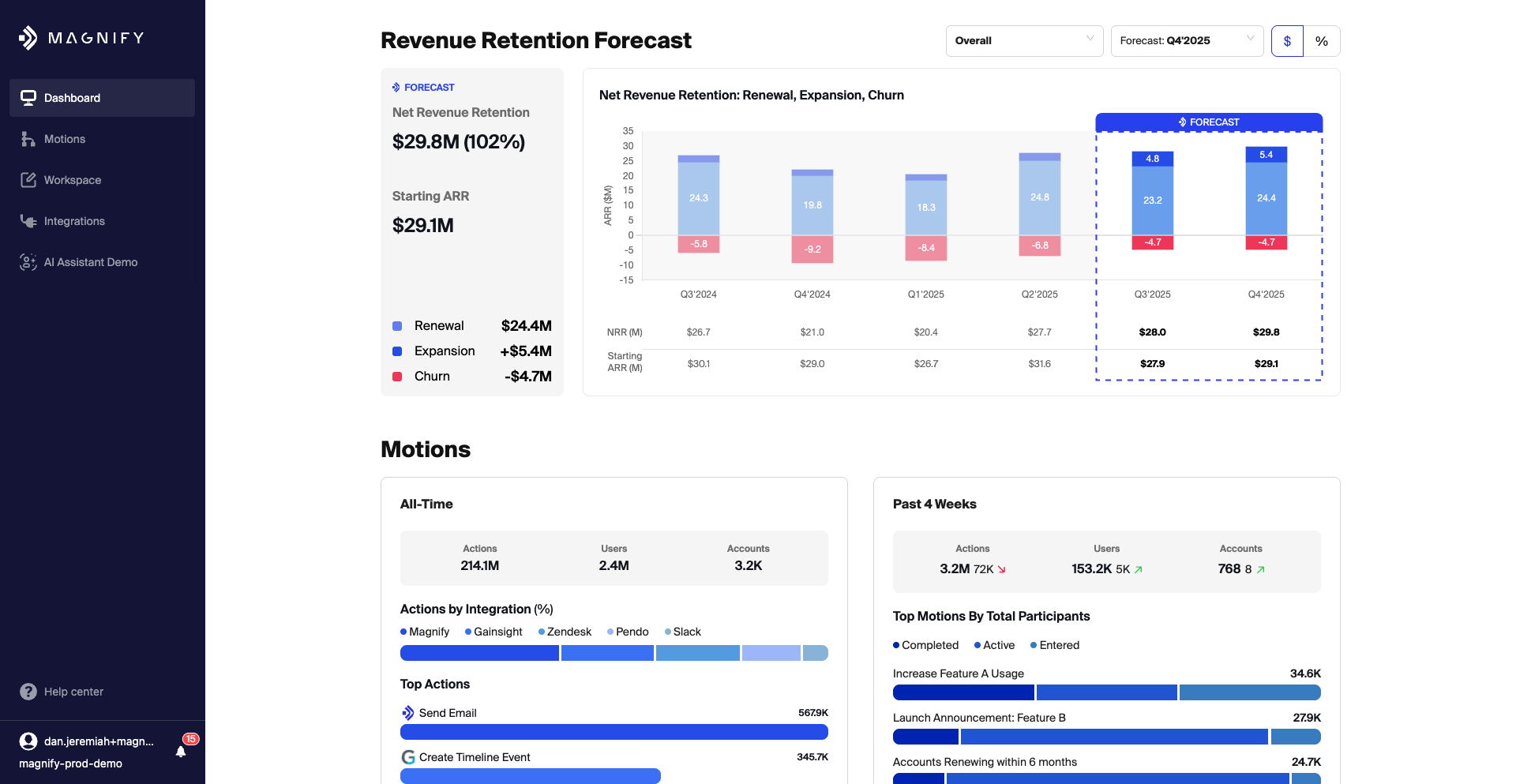Click the Send Email progress bar

click(x=614, y=732)
